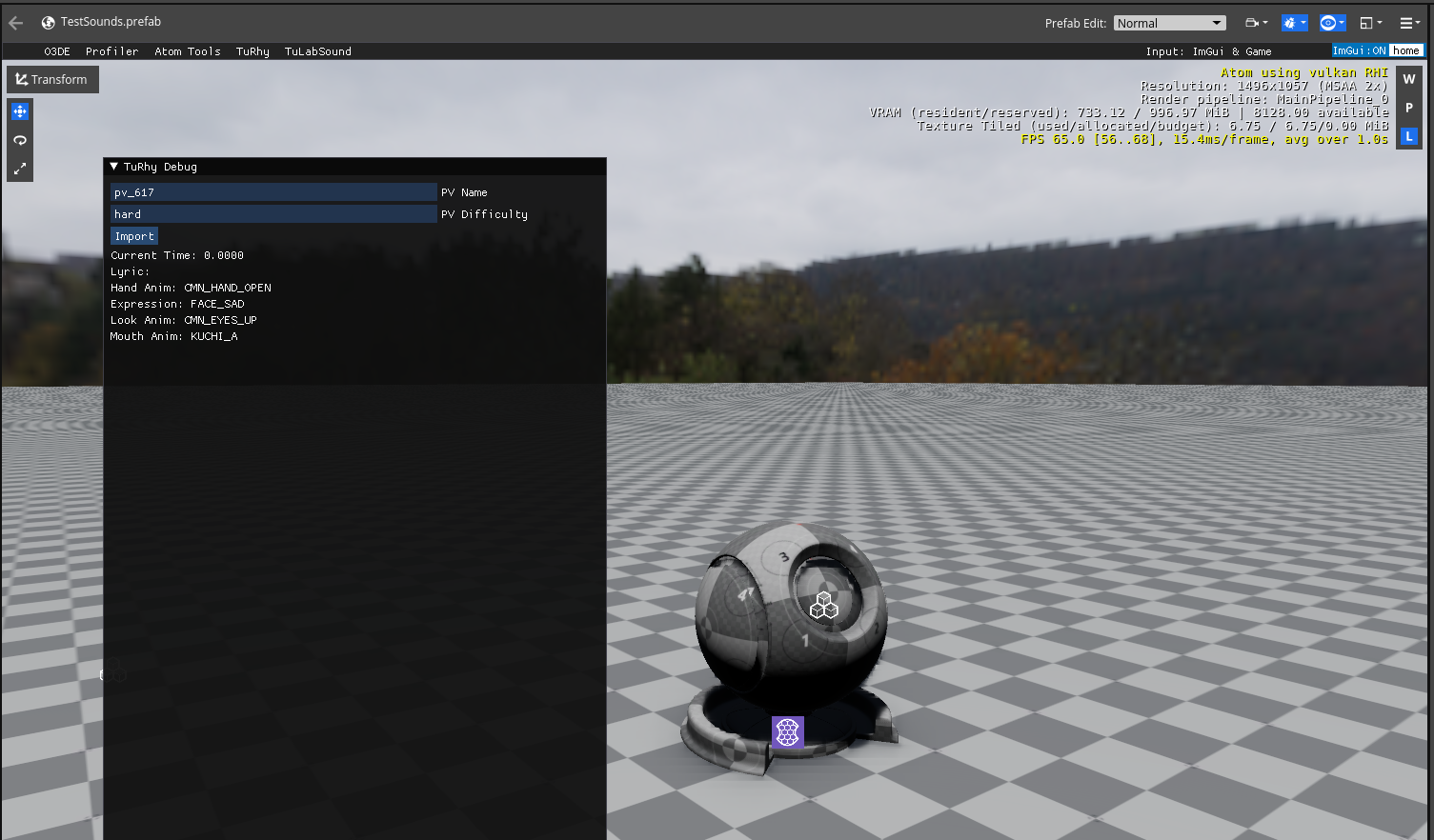This screenshot has height=840, width=1434.
Task: Collapse the TuRhy Debug window
Action: [x=114, y=167]
